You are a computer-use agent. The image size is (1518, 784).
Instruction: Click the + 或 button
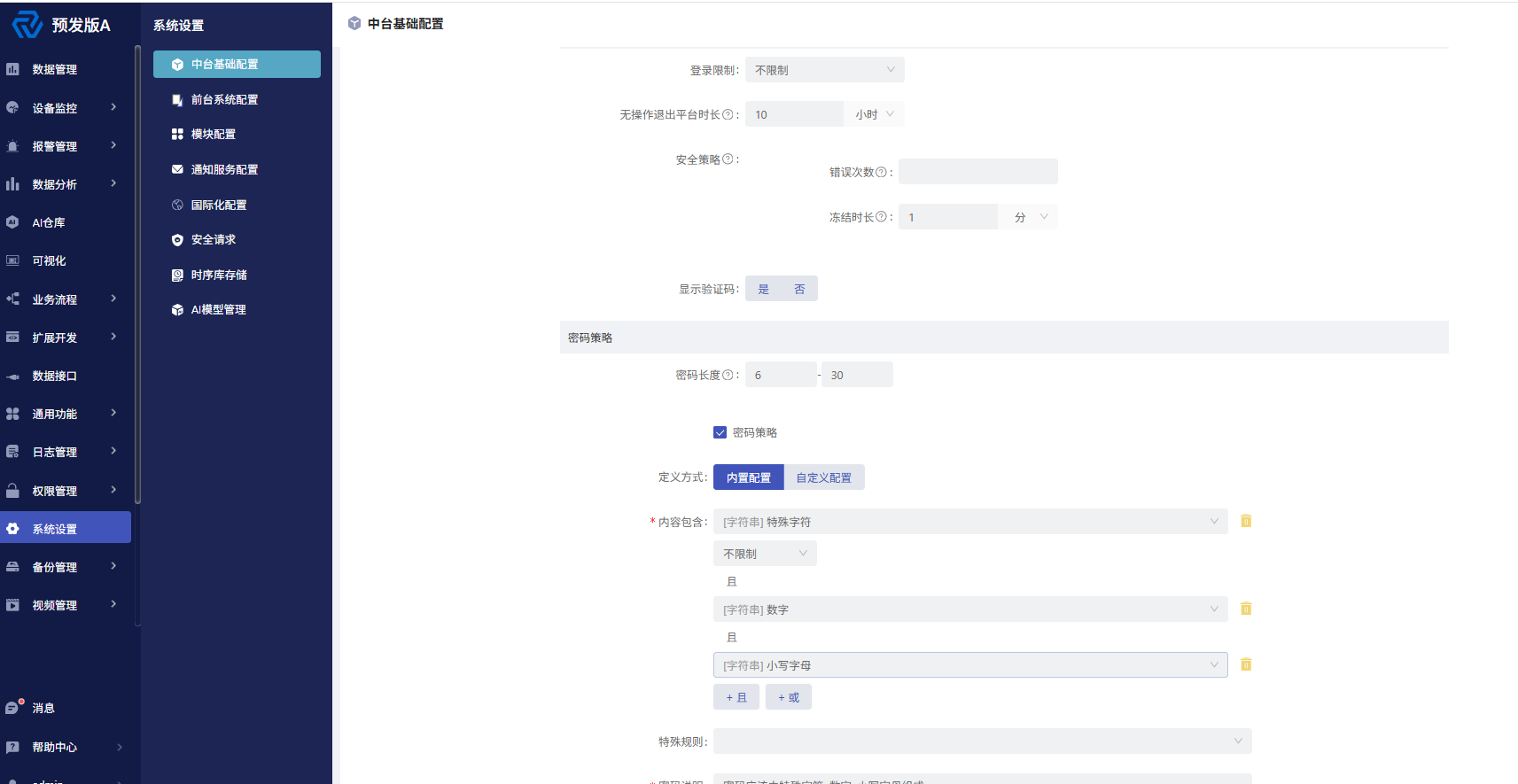789,697
